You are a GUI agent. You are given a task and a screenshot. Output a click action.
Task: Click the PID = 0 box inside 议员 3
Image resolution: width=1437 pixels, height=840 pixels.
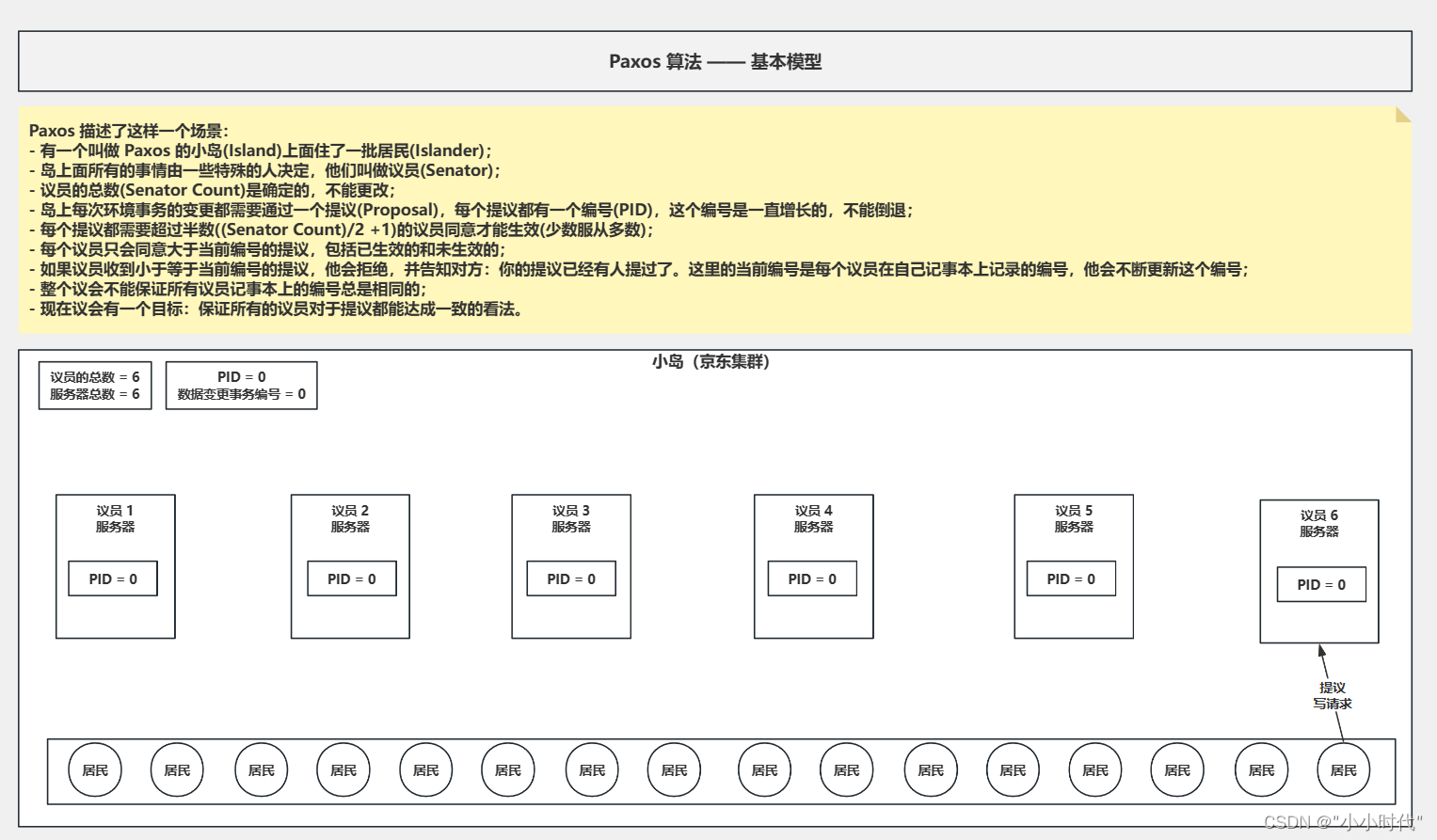[x=571, y=578]
